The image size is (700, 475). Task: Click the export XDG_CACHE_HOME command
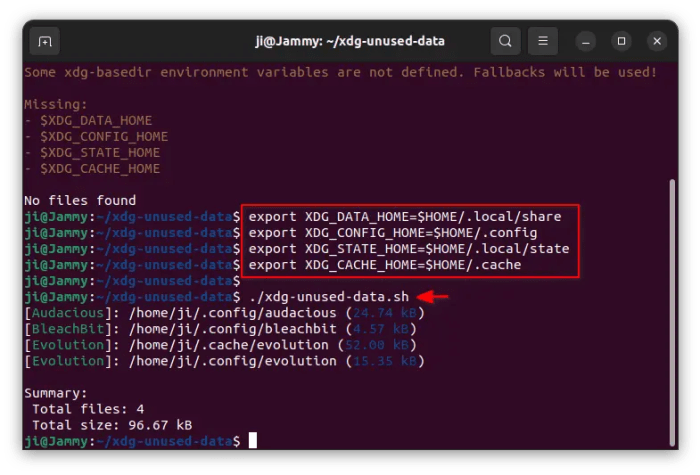coord(385,265)
